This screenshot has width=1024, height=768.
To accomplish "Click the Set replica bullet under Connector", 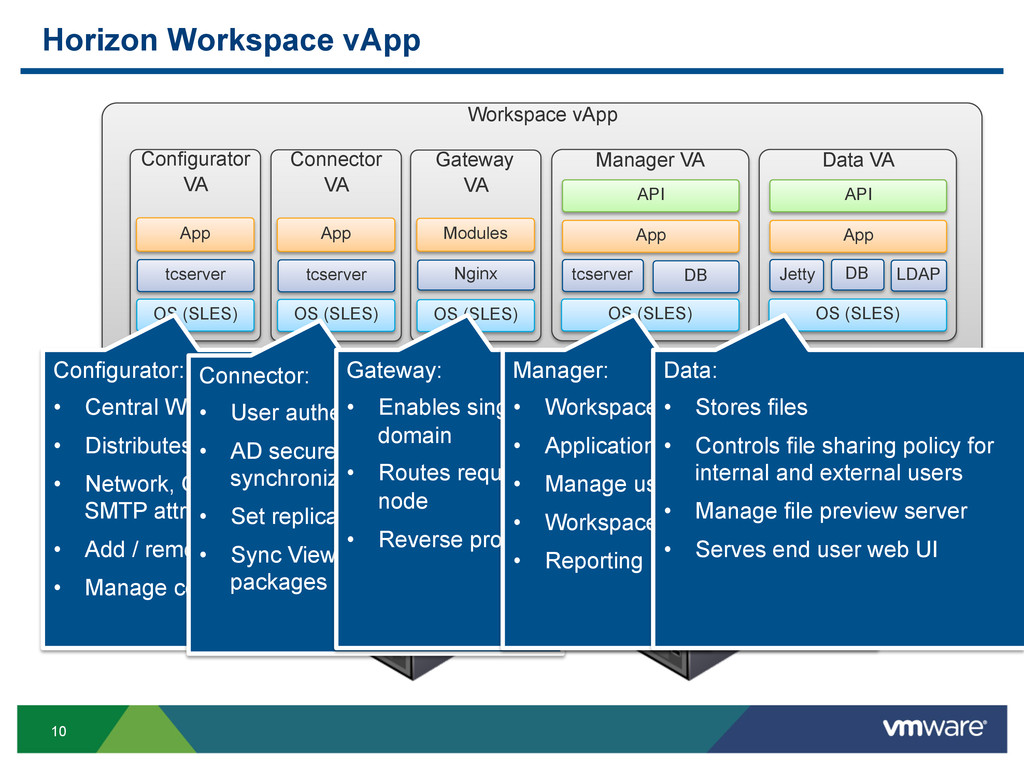I will pos(283,517).
